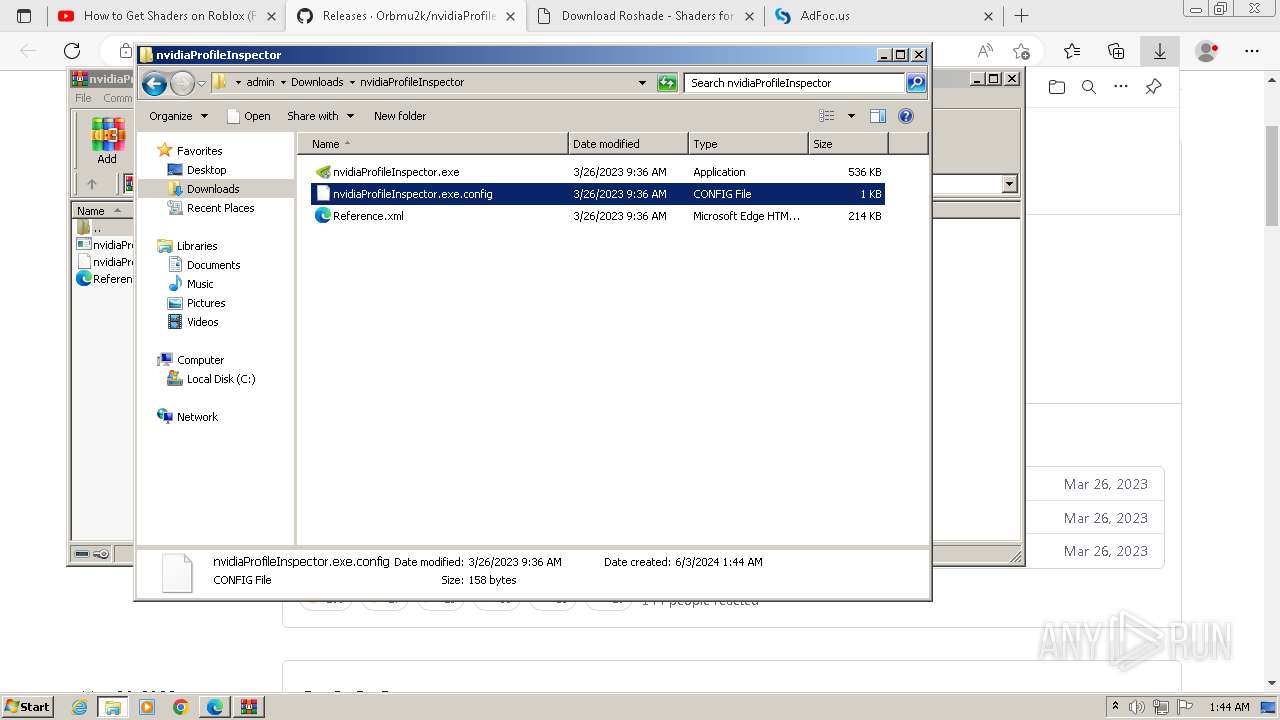Open Edge Downloads button

pyautogui.click(x=1160, y=51)
